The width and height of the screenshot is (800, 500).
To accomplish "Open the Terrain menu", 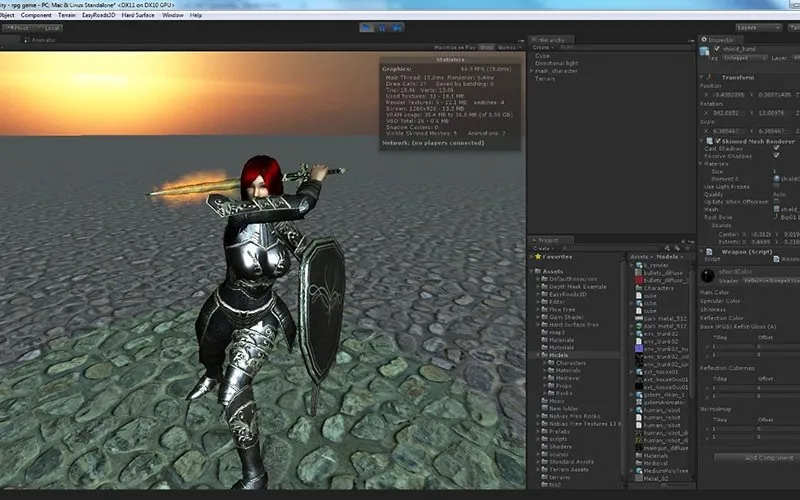I will click(x=67, y=15).
